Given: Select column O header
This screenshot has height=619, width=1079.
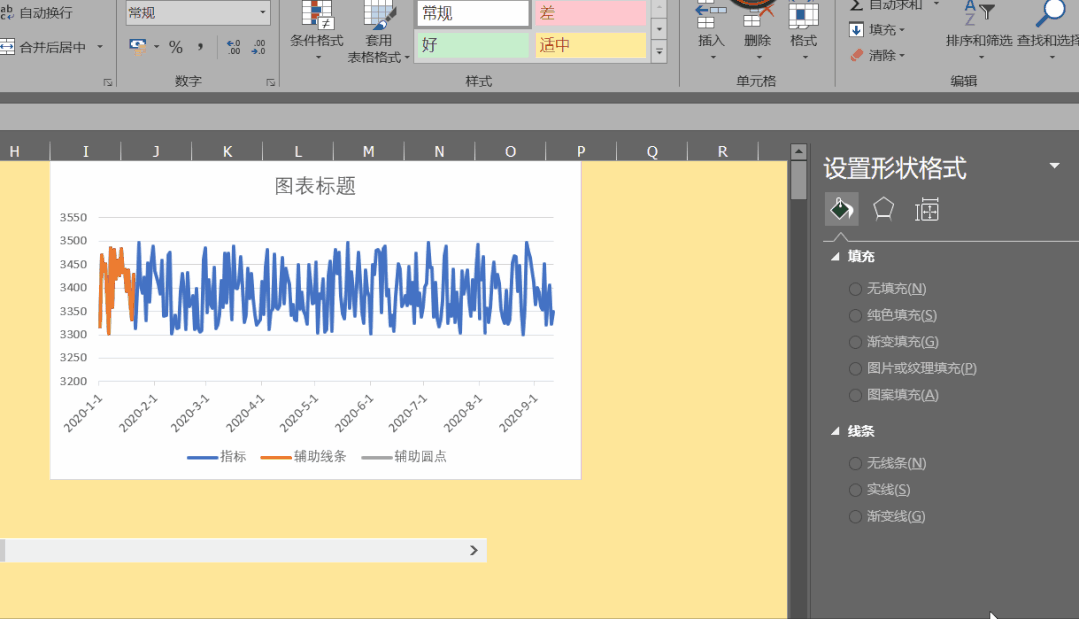Looking at the screenshot, I should pos(510,151).
